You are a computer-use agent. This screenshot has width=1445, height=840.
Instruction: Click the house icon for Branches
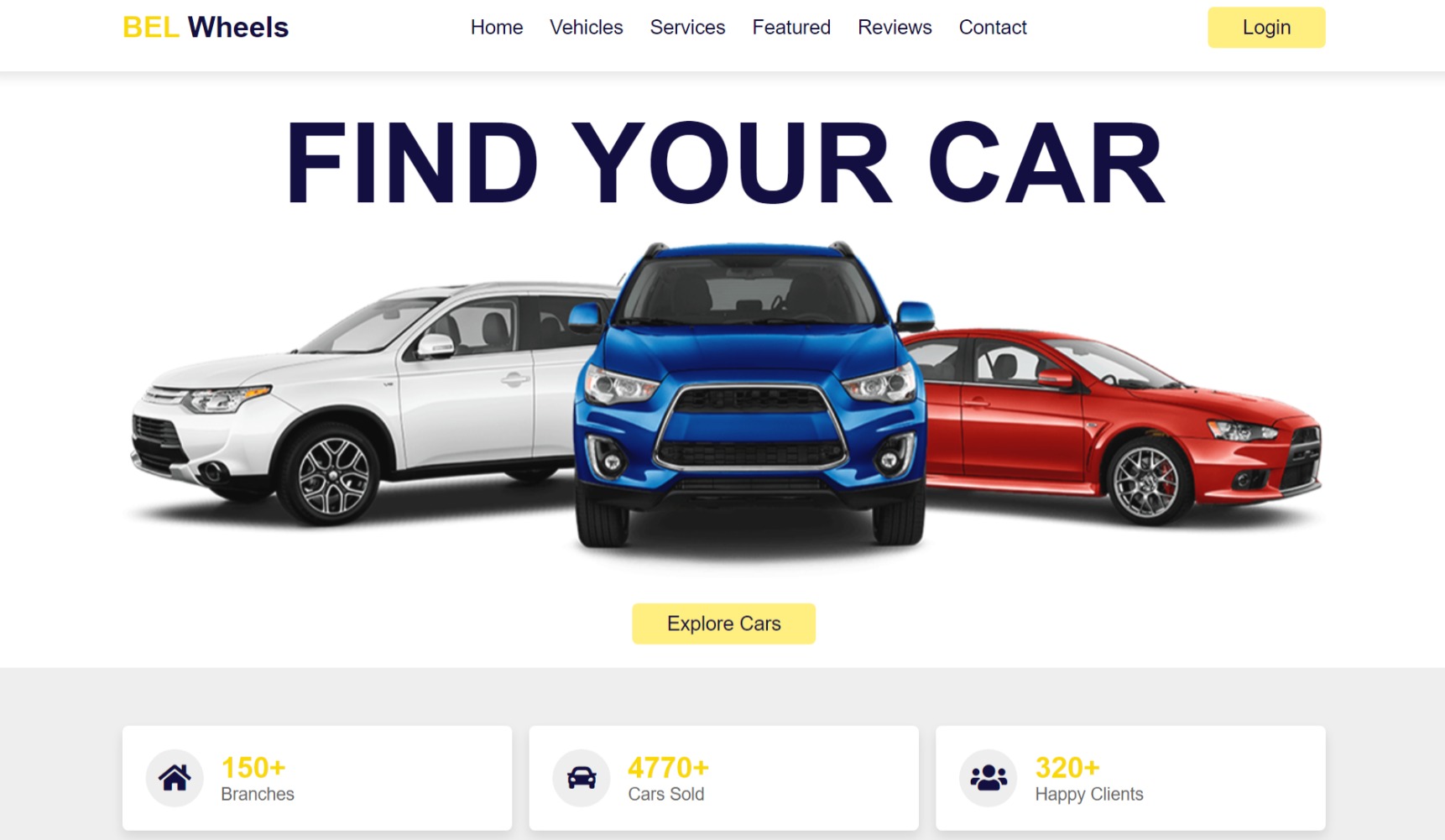pyautogui.click(x=175, y=778)
